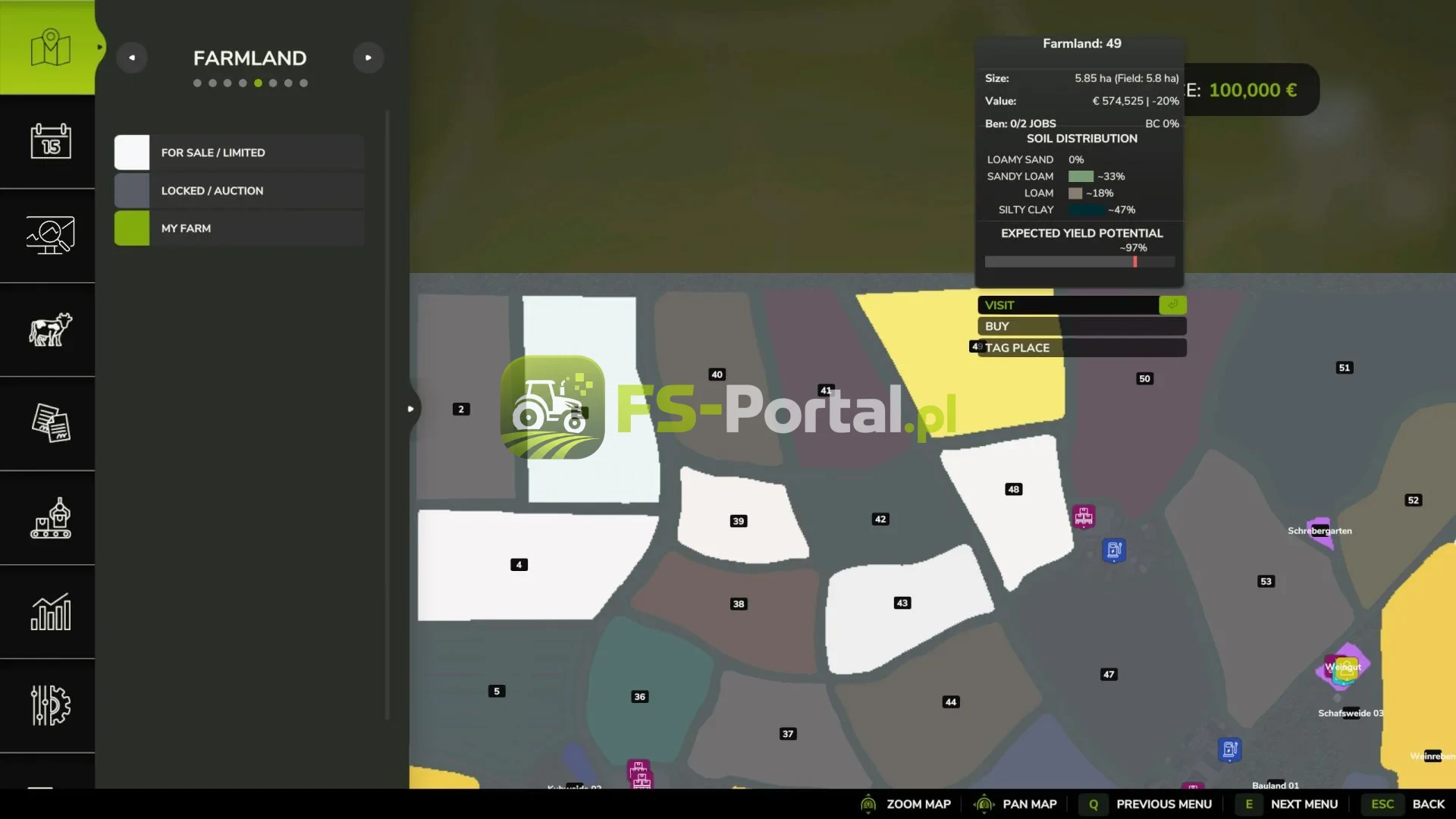1456x819 pixels.
Task: Open the production chains factory icon
Action: click(51, 518)
